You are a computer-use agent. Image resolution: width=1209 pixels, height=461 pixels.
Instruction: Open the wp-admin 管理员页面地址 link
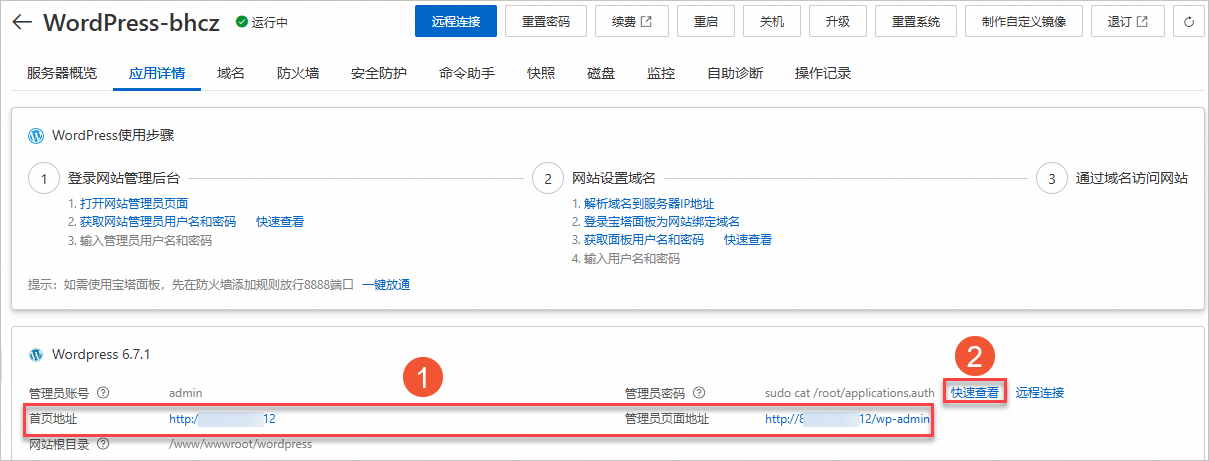[848, 419]
